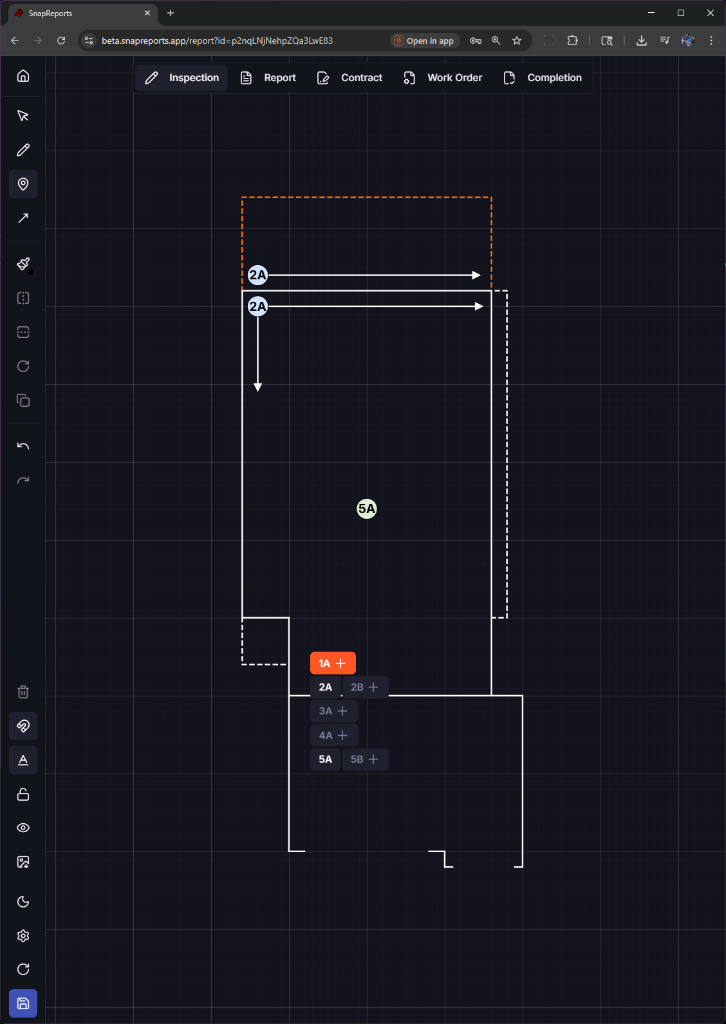Reload the page in the browser toolbar
Screen dimensions: 726x1024
tap(61, 40)
